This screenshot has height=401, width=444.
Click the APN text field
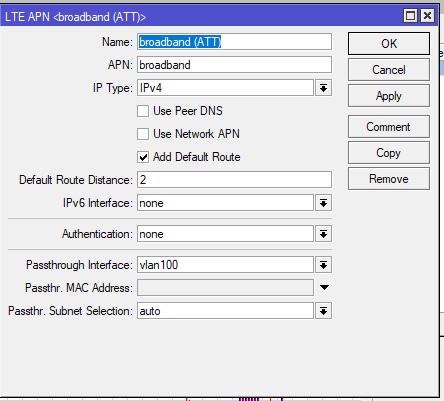(234, 65)
